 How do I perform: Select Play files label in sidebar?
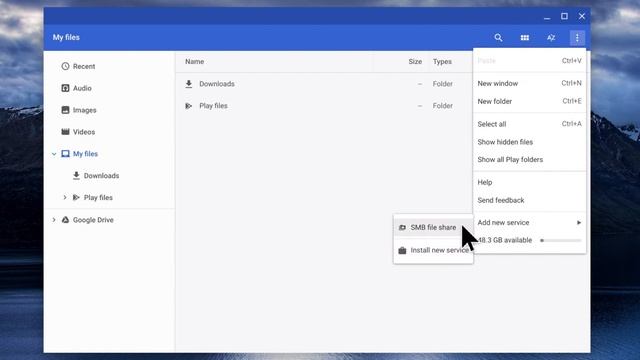coord(98,198)
